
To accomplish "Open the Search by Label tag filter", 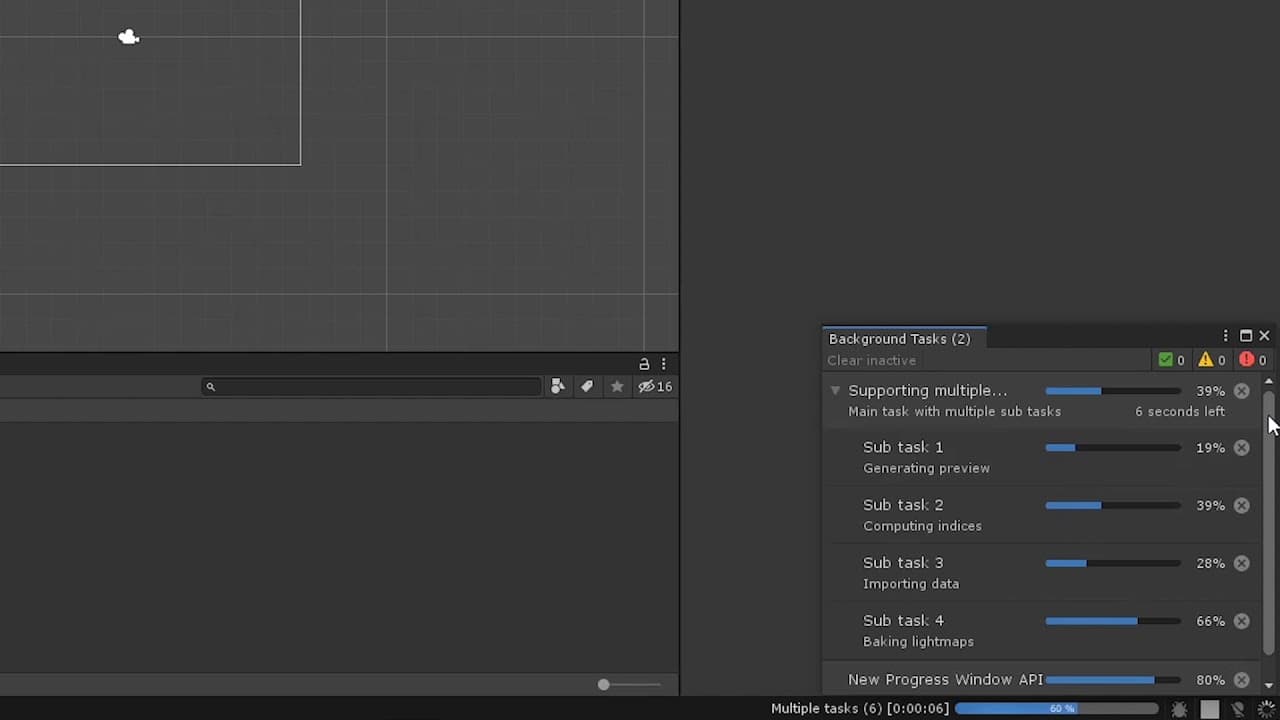I will tap(587, 387).
